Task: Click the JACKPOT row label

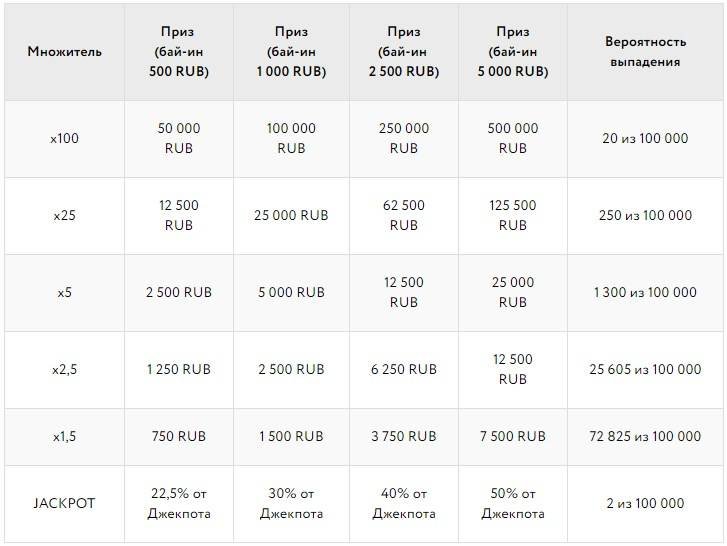Action: [65, 503]
